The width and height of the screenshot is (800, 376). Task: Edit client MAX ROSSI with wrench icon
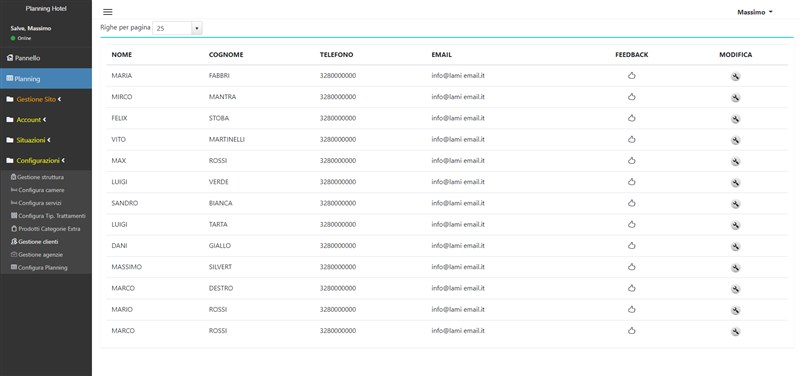735,162
